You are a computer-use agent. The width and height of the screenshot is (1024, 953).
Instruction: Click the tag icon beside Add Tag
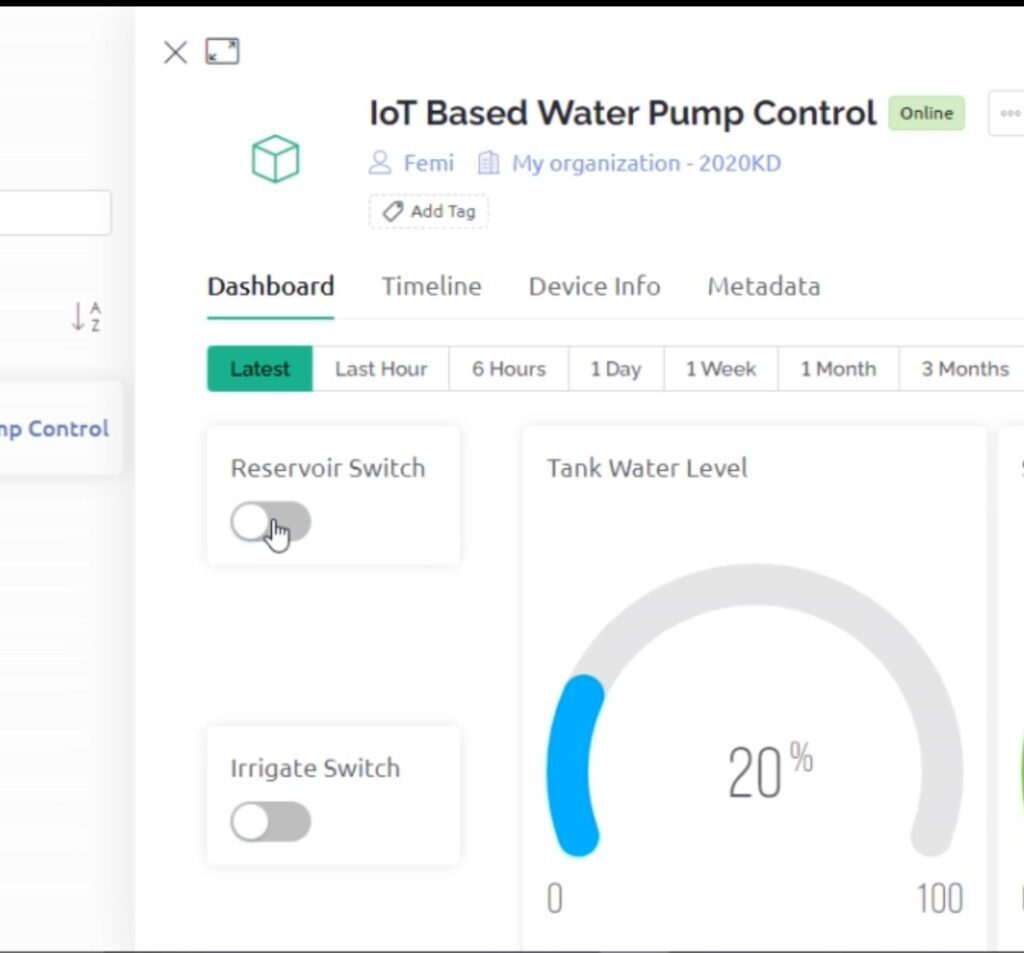[x=392, y=211]
